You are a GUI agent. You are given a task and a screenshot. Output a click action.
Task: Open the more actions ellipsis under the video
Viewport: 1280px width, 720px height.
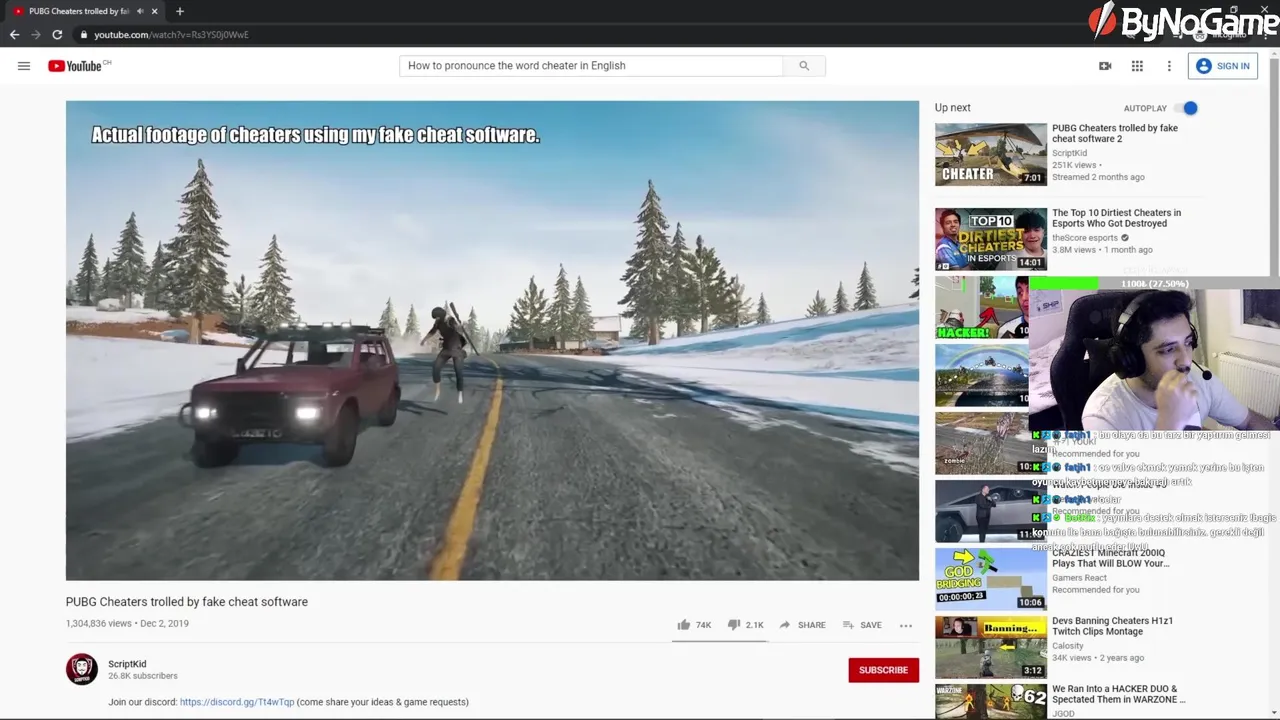pos(906,625)
